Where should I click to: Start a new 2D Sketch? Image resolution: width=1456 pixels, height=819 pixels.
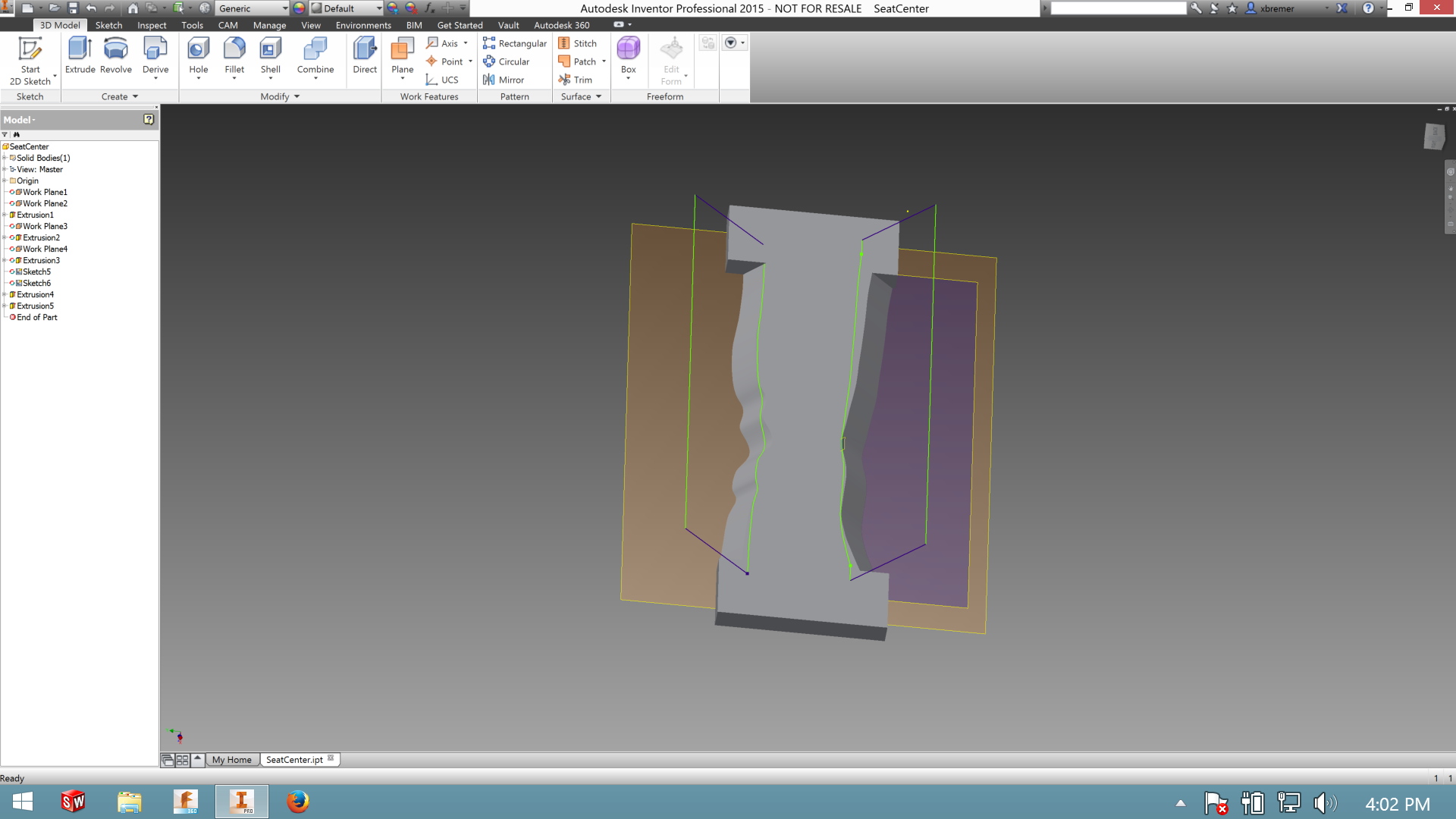(30, 61)
